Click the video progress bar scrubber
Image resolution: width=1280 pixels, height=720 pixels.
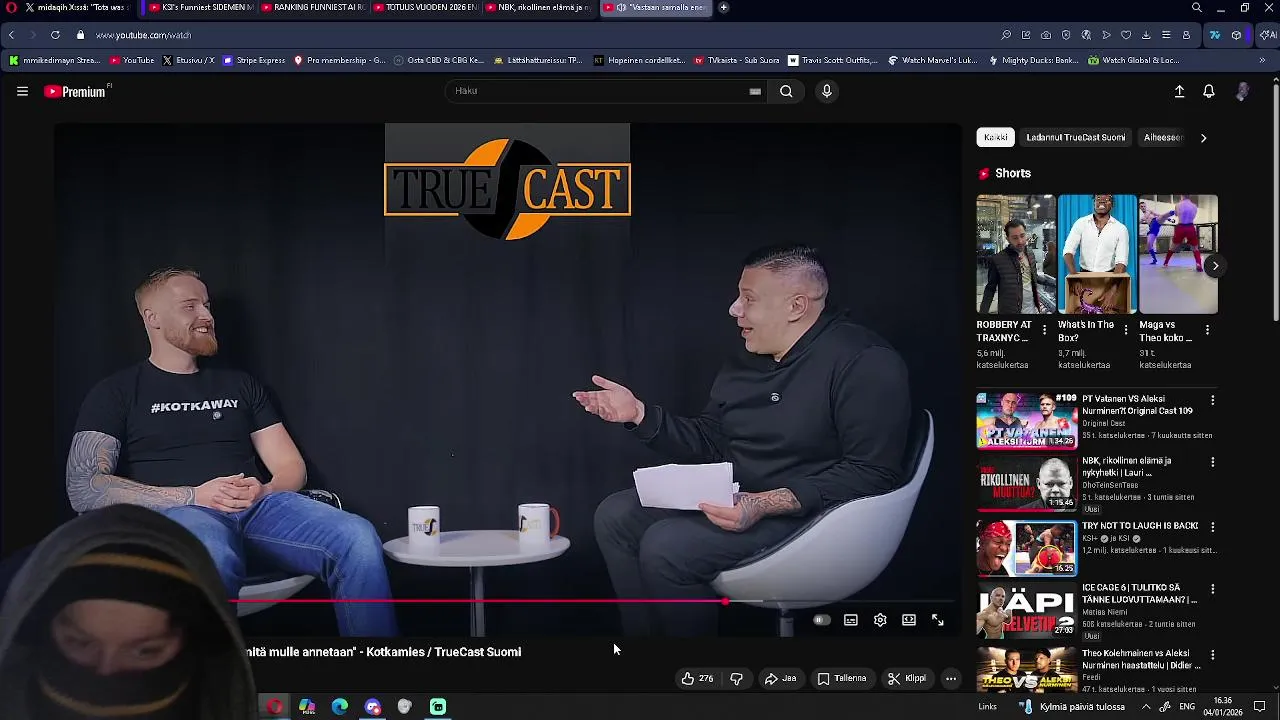(724, 602)
